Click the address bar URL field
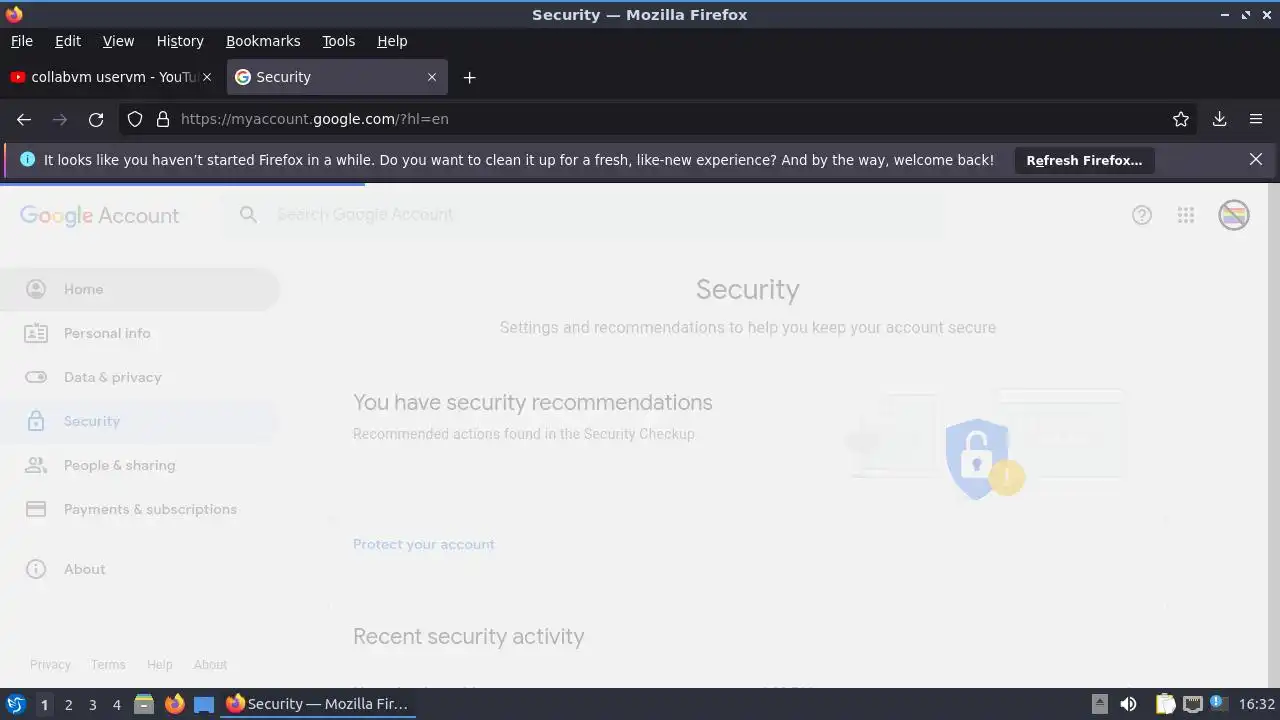 [x=660, y=119]
